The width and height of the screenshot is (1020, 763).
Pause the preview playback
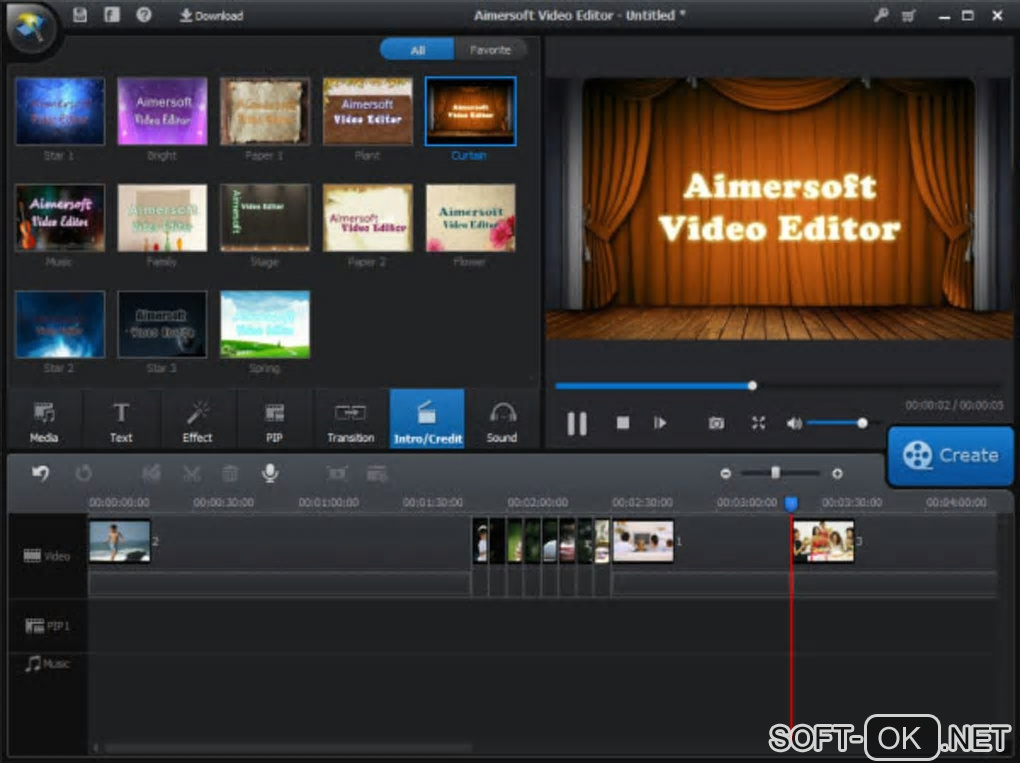point(577,423)
